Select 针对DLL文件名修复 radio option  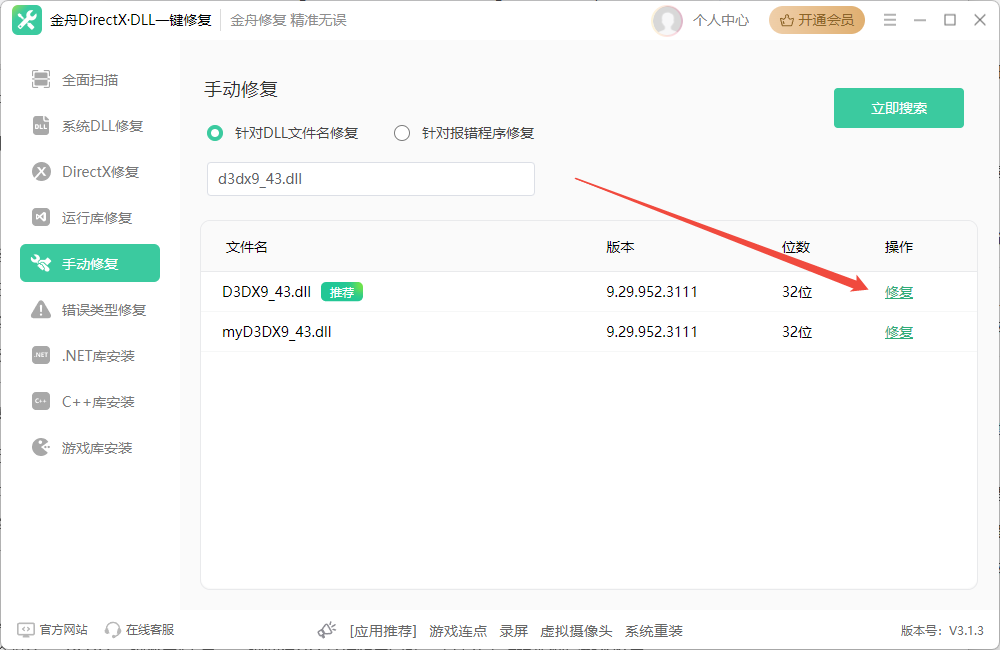pyautogui.click(x=283, y=133)
